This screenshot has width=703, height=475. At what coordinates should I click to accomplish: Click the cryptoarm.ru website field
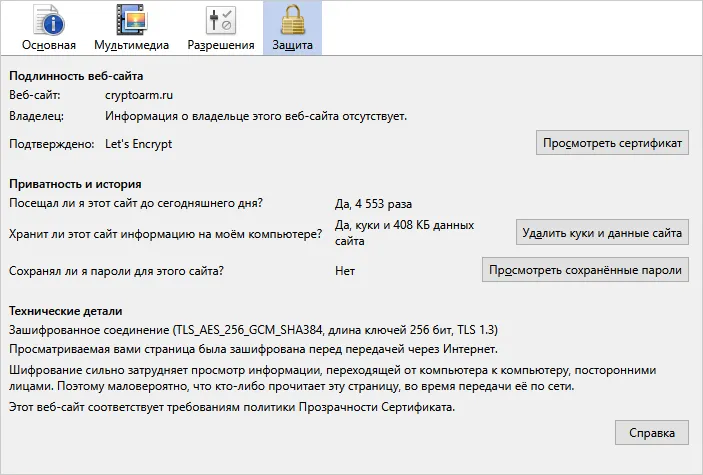[139, 95]
